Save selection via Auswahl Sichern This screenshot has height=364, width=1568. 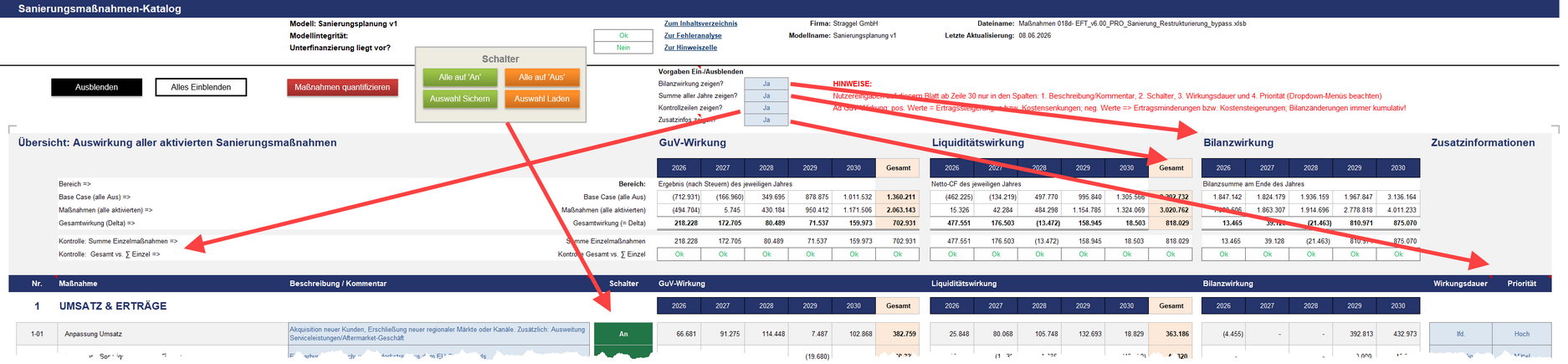tap(460, 99)
